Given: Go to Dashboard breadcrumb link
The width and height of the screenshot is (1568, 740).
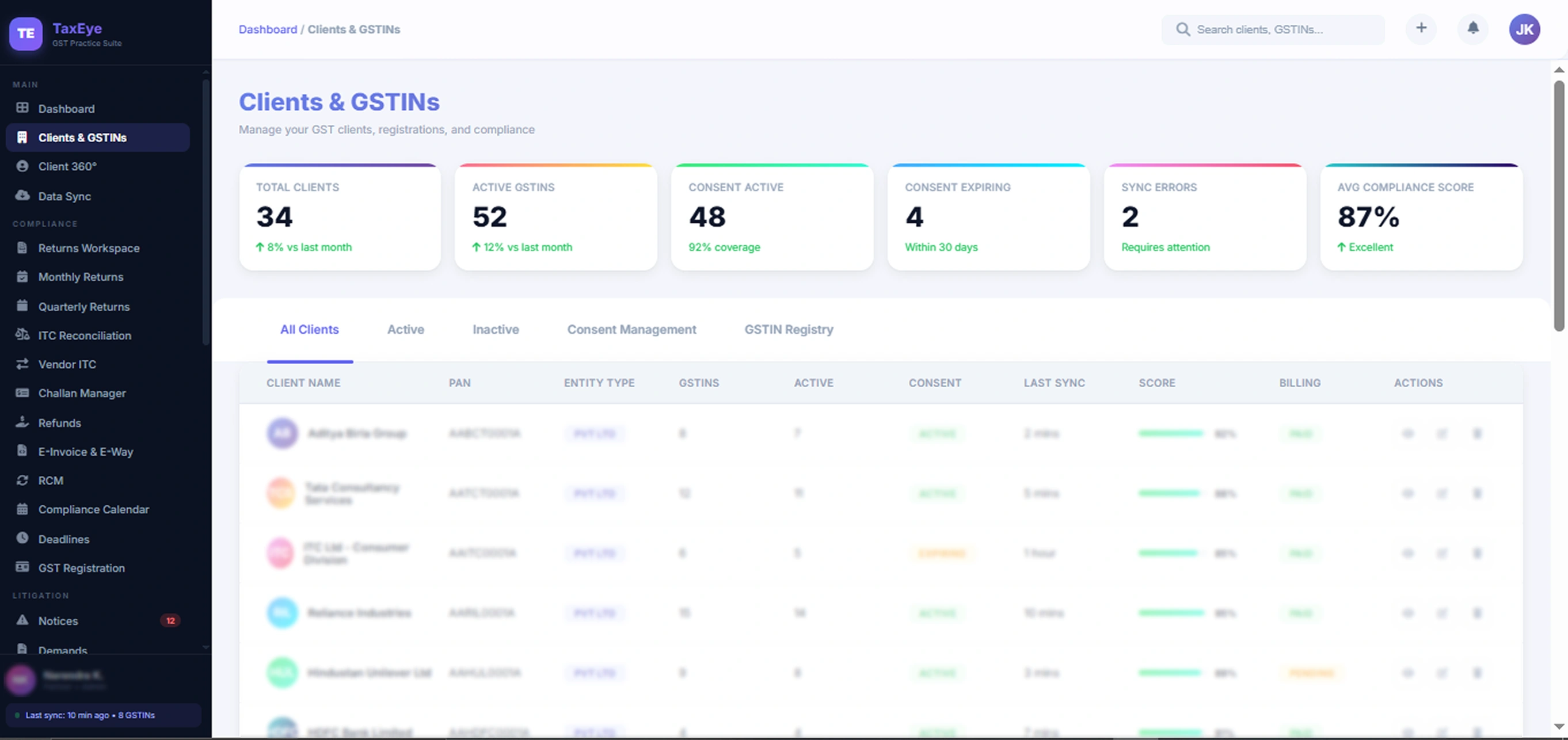Looking at the screenshot, I should click(x=268, y=29).
